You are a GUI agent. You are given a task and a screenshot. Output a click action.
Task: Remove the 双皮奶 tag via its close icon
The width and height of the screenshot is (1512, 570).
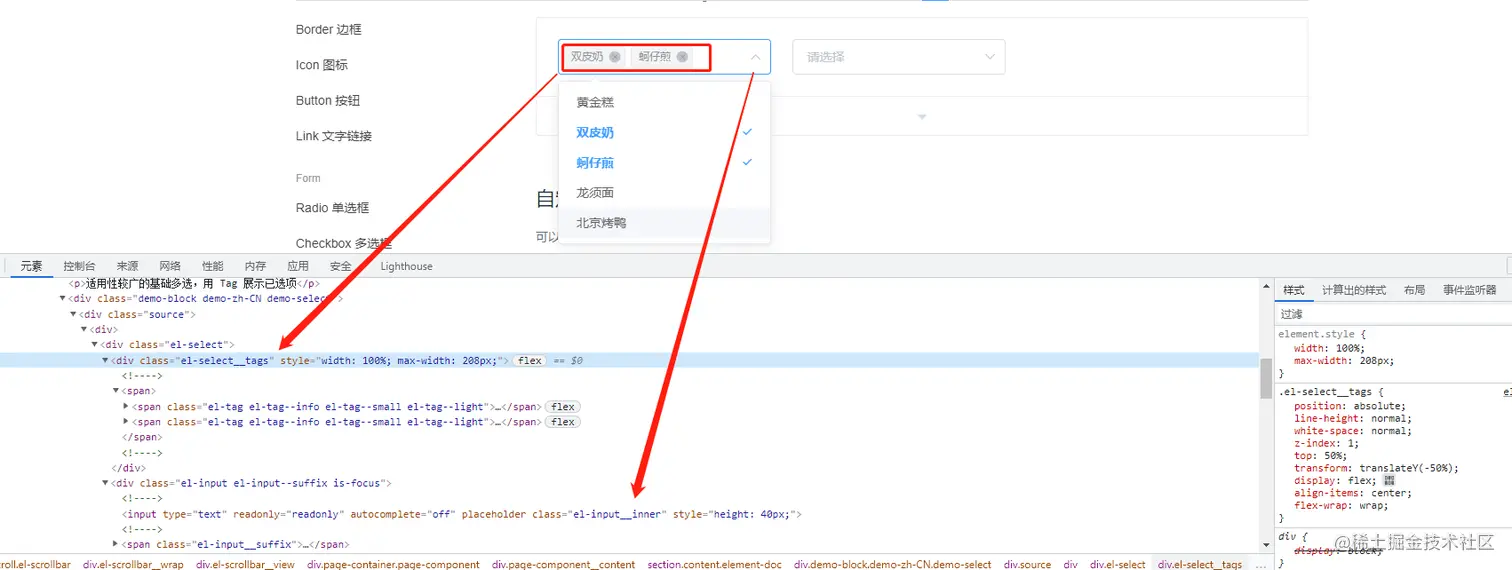[615, 57]
